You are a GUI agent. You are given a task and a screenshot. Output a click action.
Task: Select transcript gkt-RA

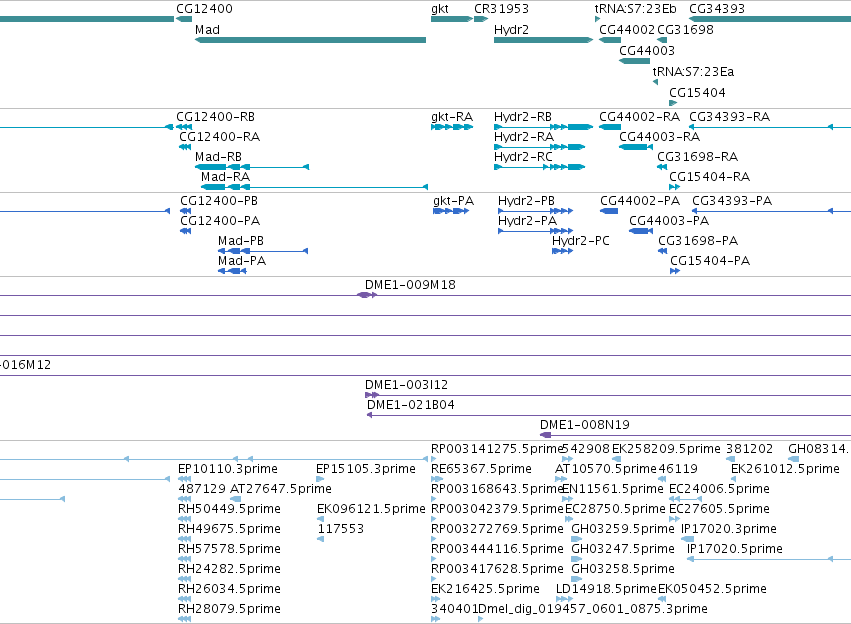click(x=452, y=127)
